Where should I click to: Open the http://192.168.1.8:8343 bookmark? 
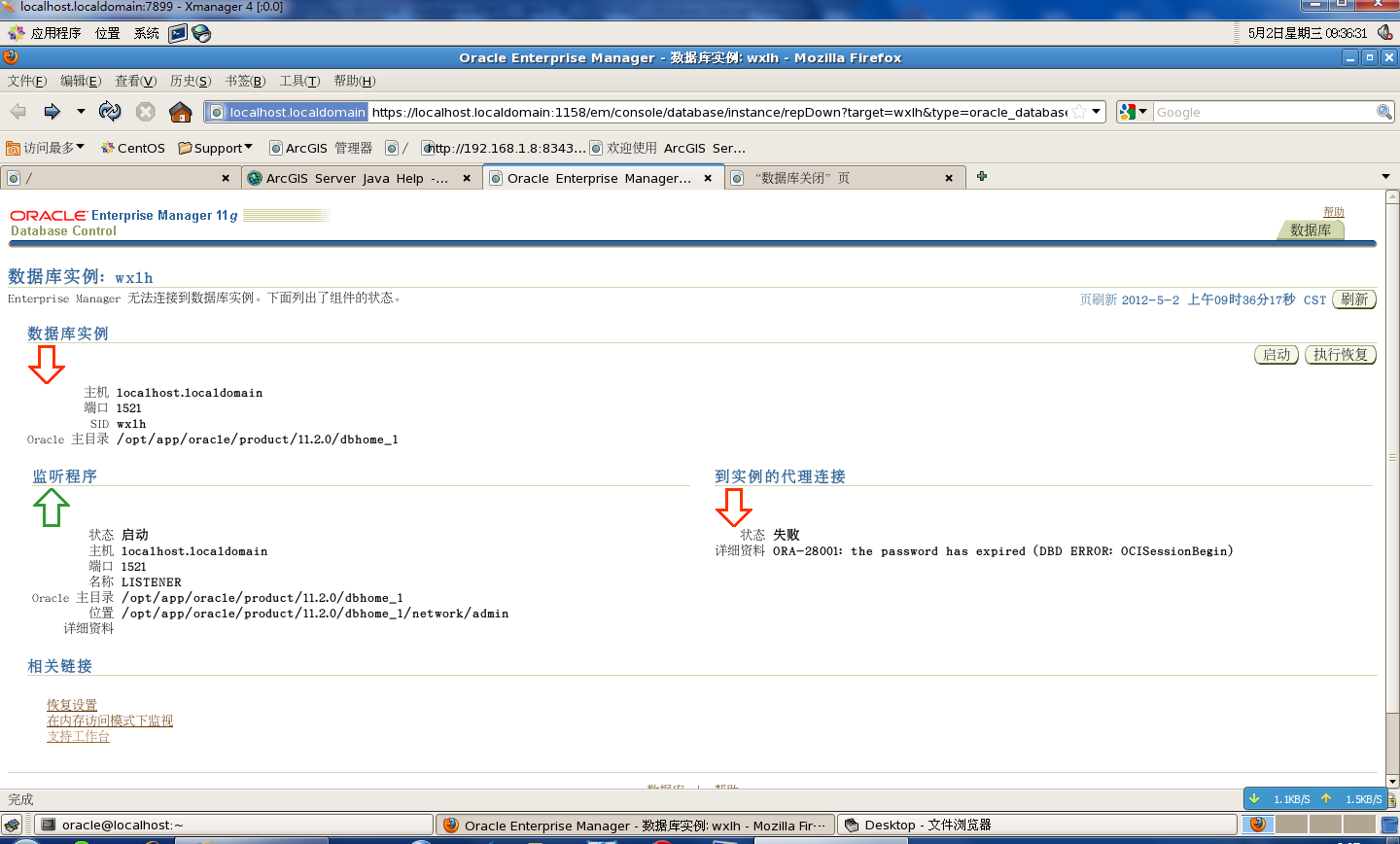(x=504, y=148)
